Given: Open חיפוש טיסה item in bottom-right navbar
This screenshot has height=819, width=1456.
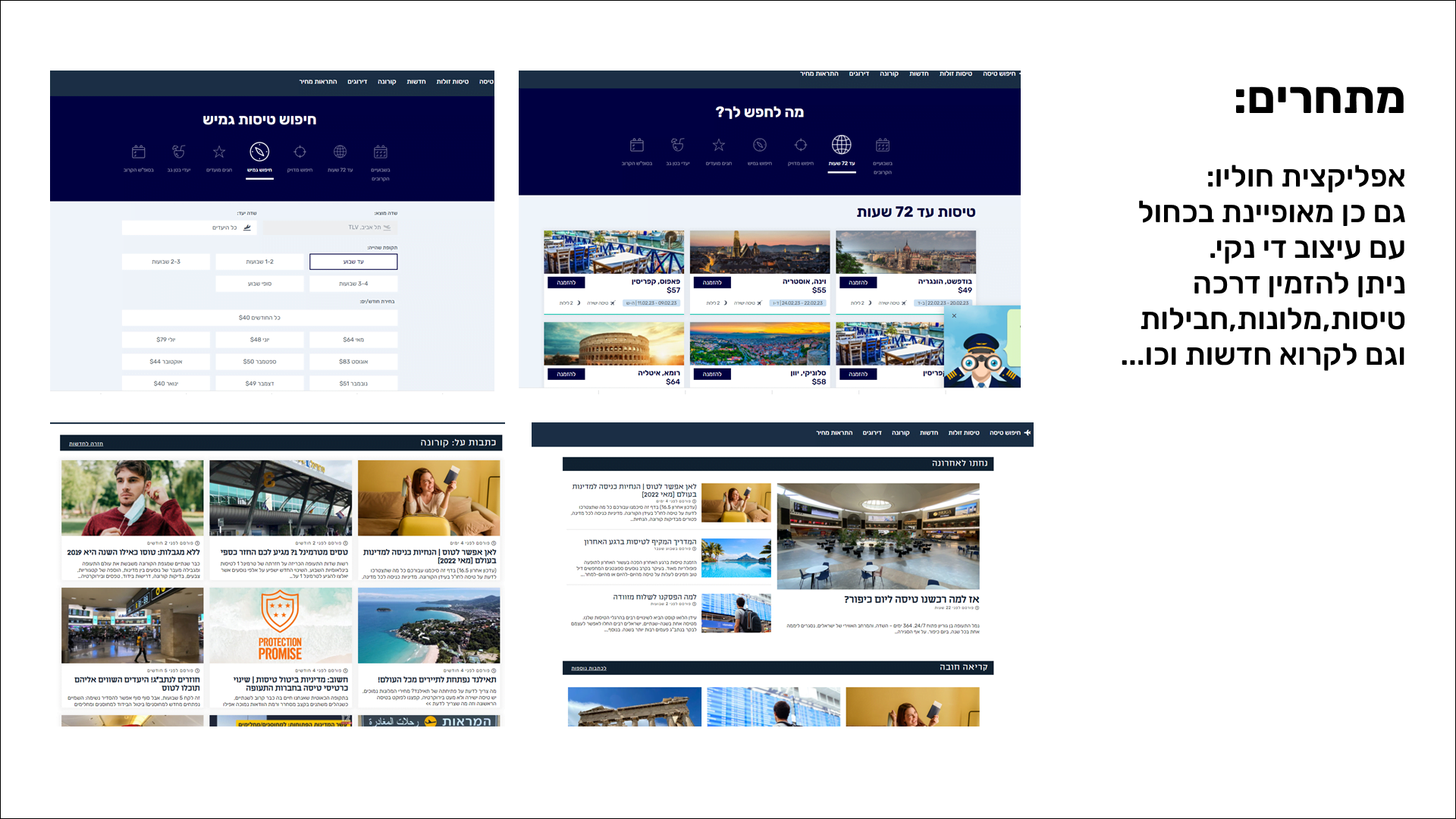Looking at the screenshot, I should [x=1005, y=433].
